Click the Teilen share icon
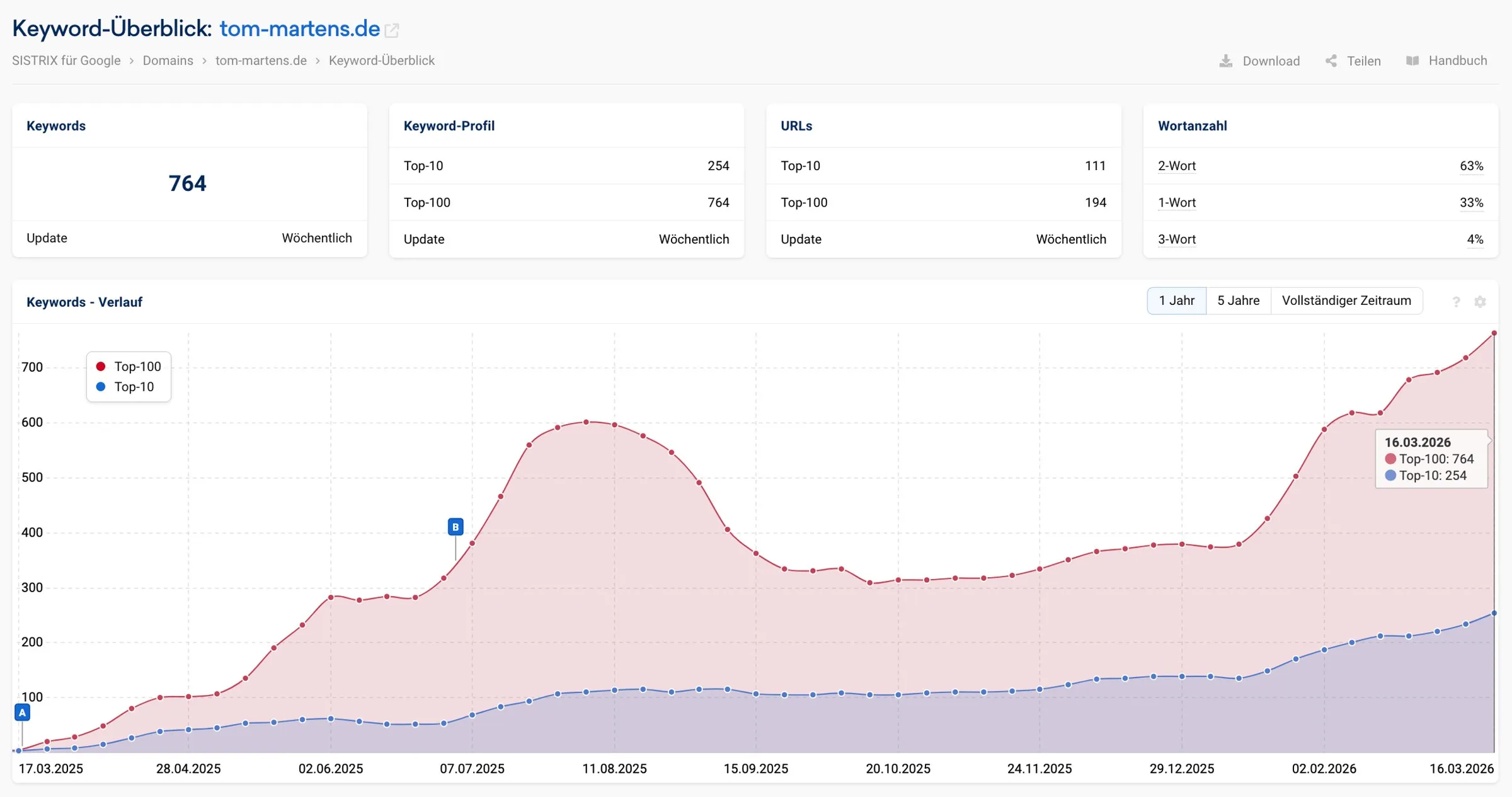 point(1331,60)
